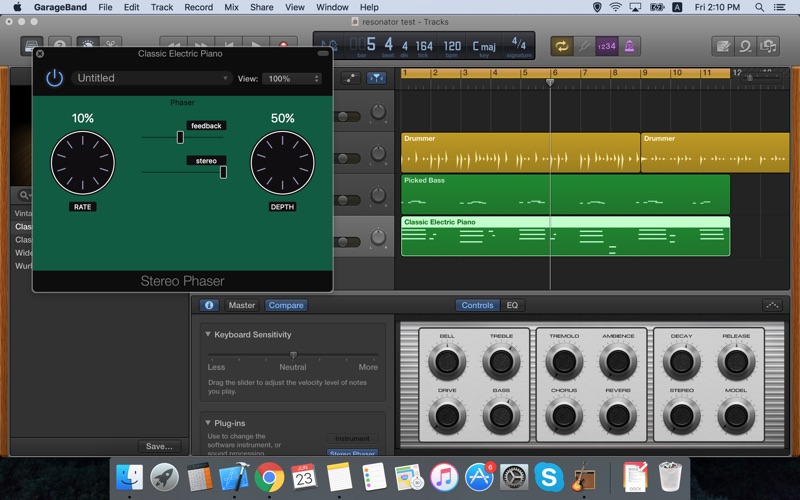Toggle the Library panel button
Image resolution: width=800 pixels, height=500 pixels.
click(31, 43)
